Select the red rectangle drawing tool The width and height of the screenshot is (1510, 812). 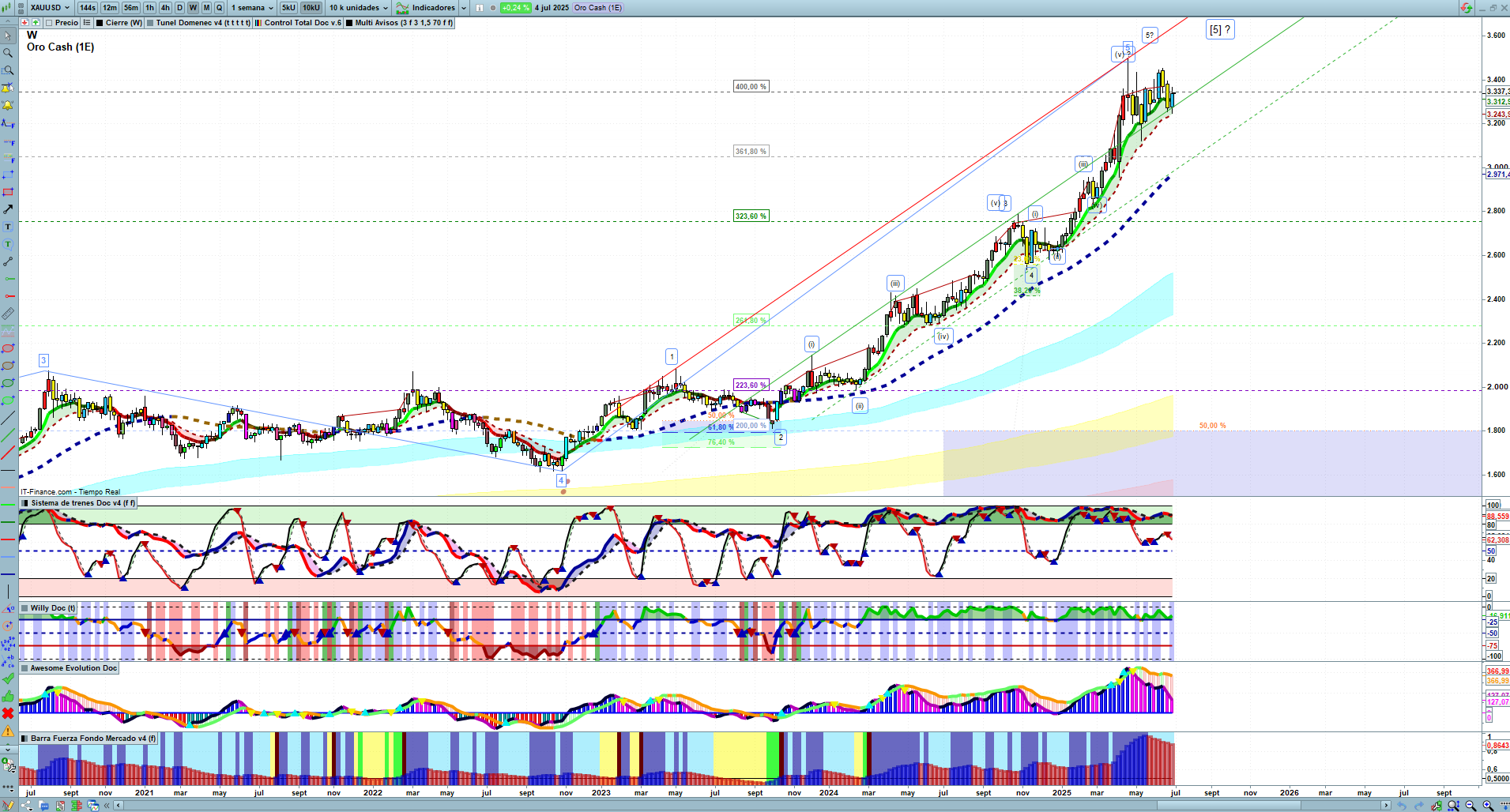[8, 192]
